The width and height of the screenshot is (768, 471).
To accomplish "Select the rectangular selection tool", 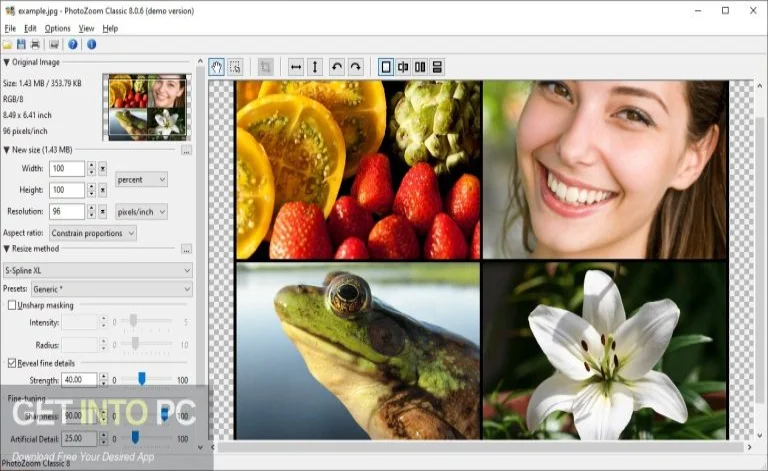I will [x=236, y=67].
